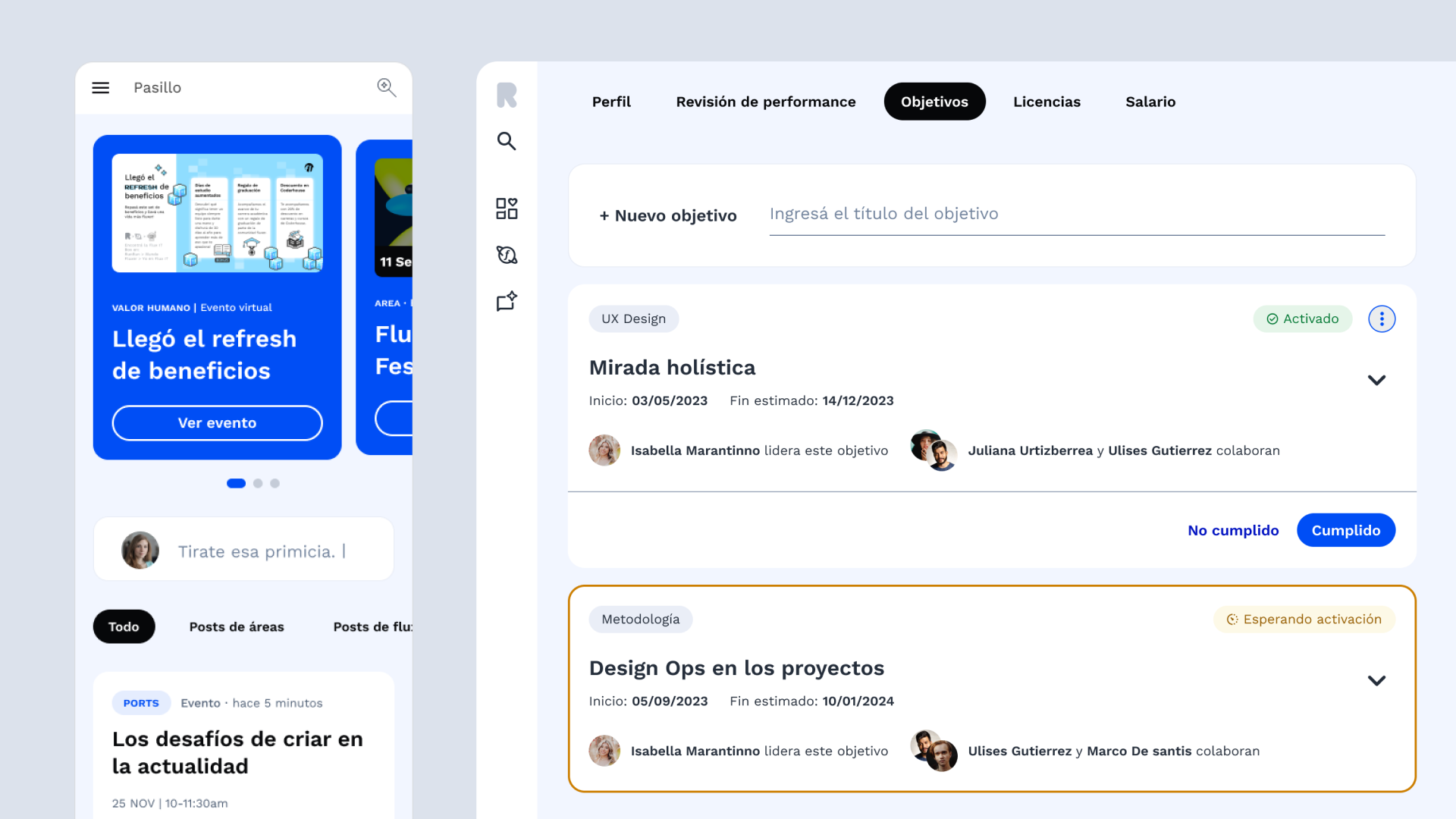1456x819 pixels.
Task: Click the search icon in Pasillo header
Action: 387,88
